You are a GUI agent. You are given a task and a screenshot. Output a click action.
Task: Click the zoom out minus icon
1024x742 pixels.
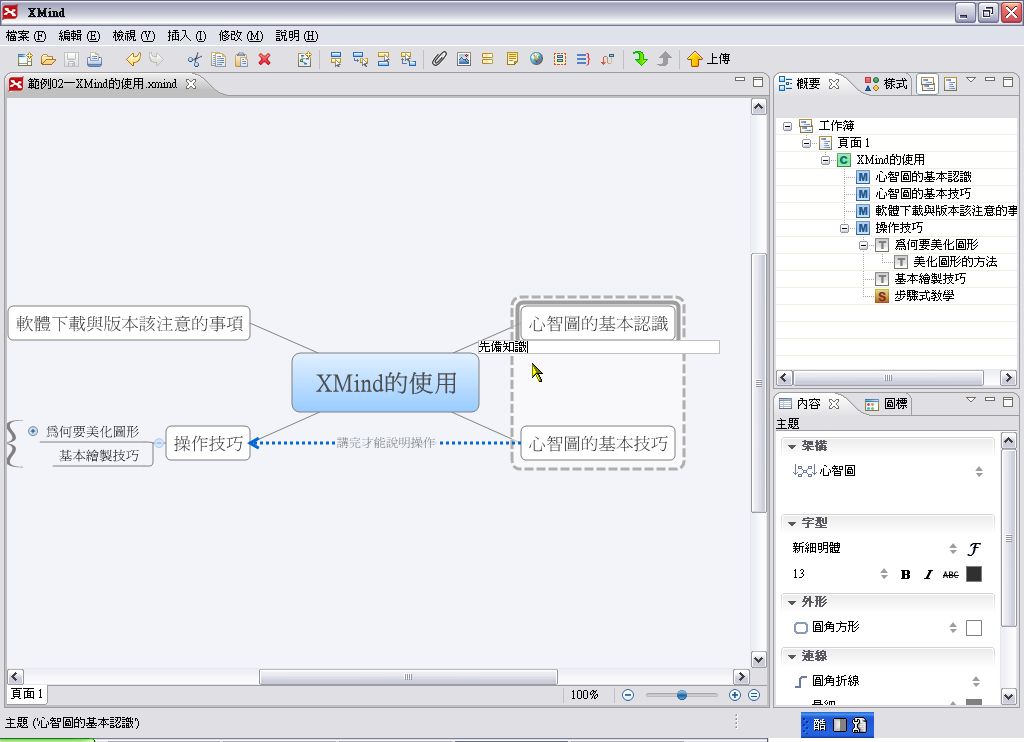(628, 695)
